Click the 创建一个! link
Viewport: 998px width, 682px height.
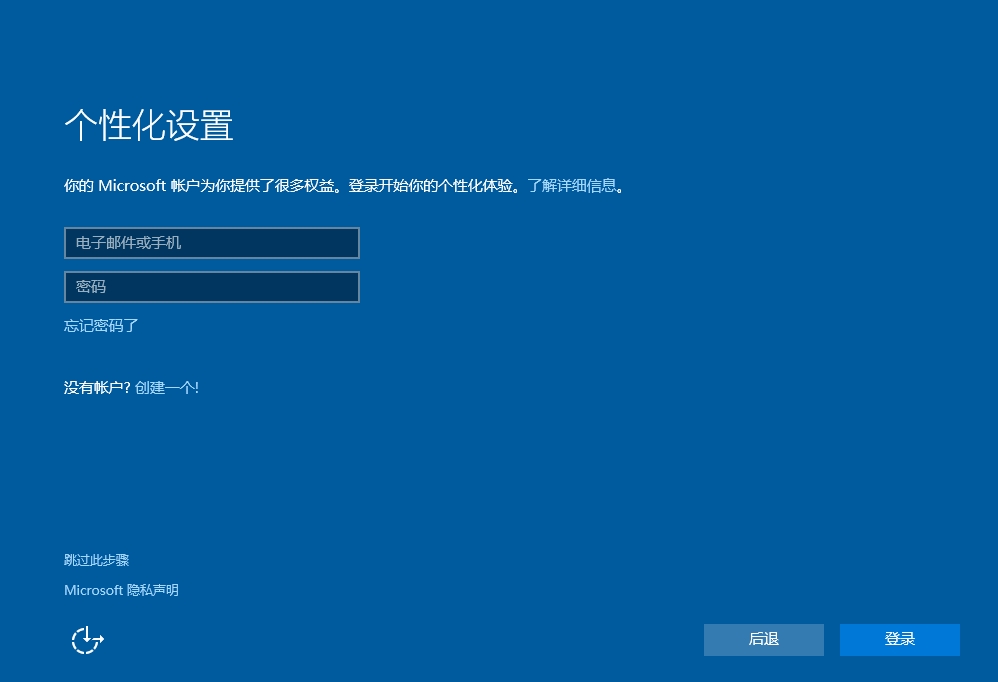(x=167, y=387)
